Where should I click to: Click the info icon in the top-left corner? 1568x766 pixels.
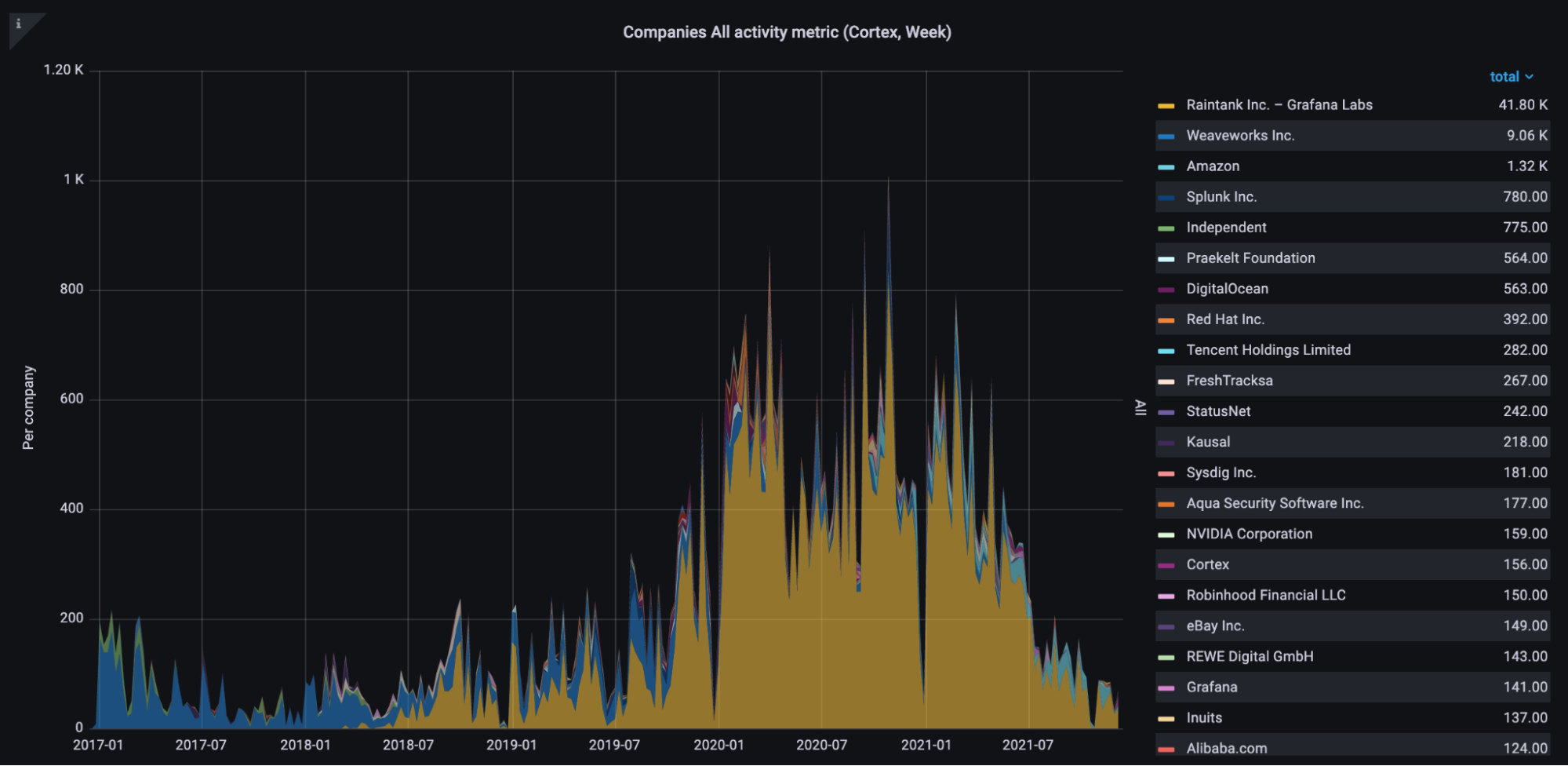(17, 22)
